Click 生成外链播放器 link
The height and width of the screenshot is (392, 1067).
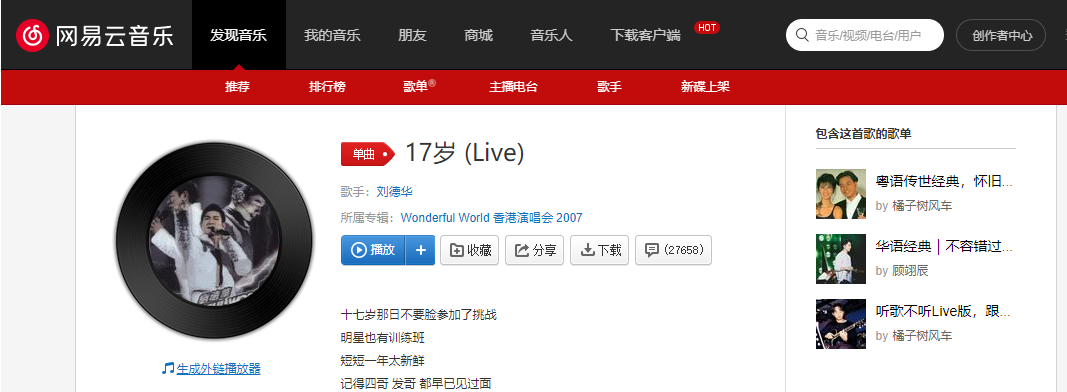pos(218,369)
